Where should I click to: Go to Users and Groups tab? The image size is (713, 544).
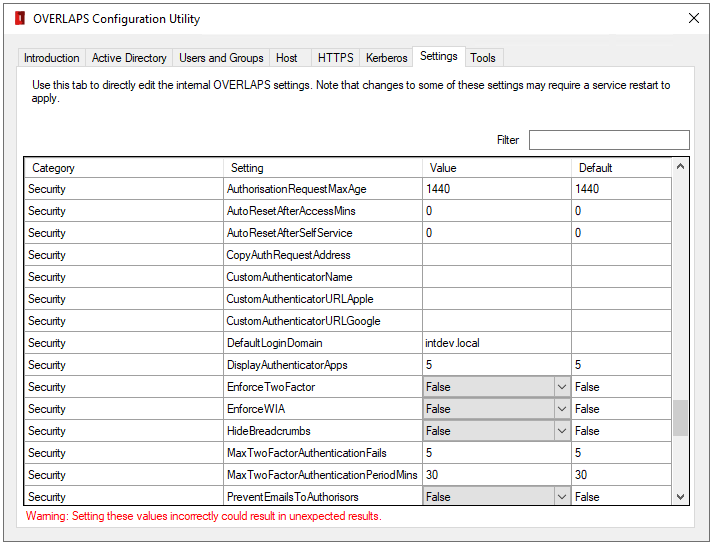coord(221,58)
